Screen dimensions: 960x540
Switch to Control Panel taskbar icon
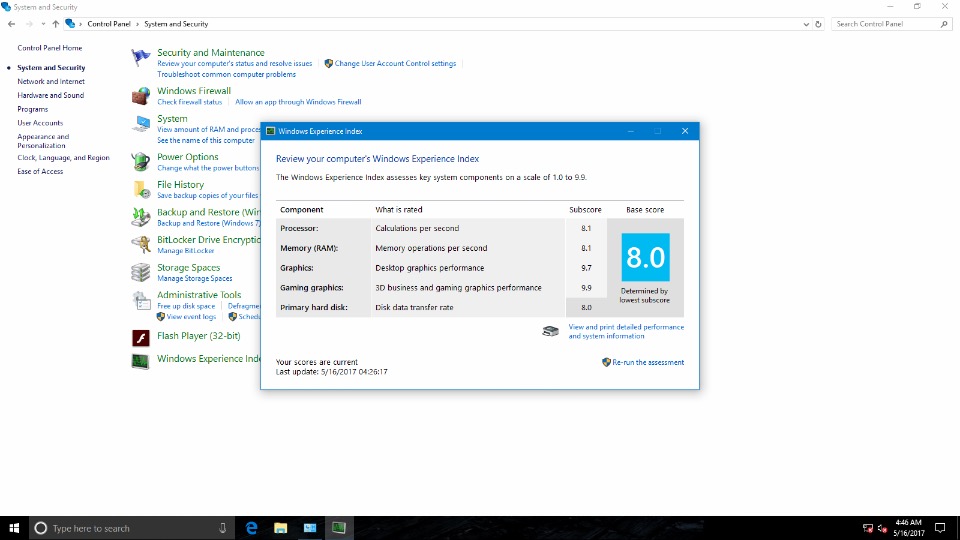point(310,528)
